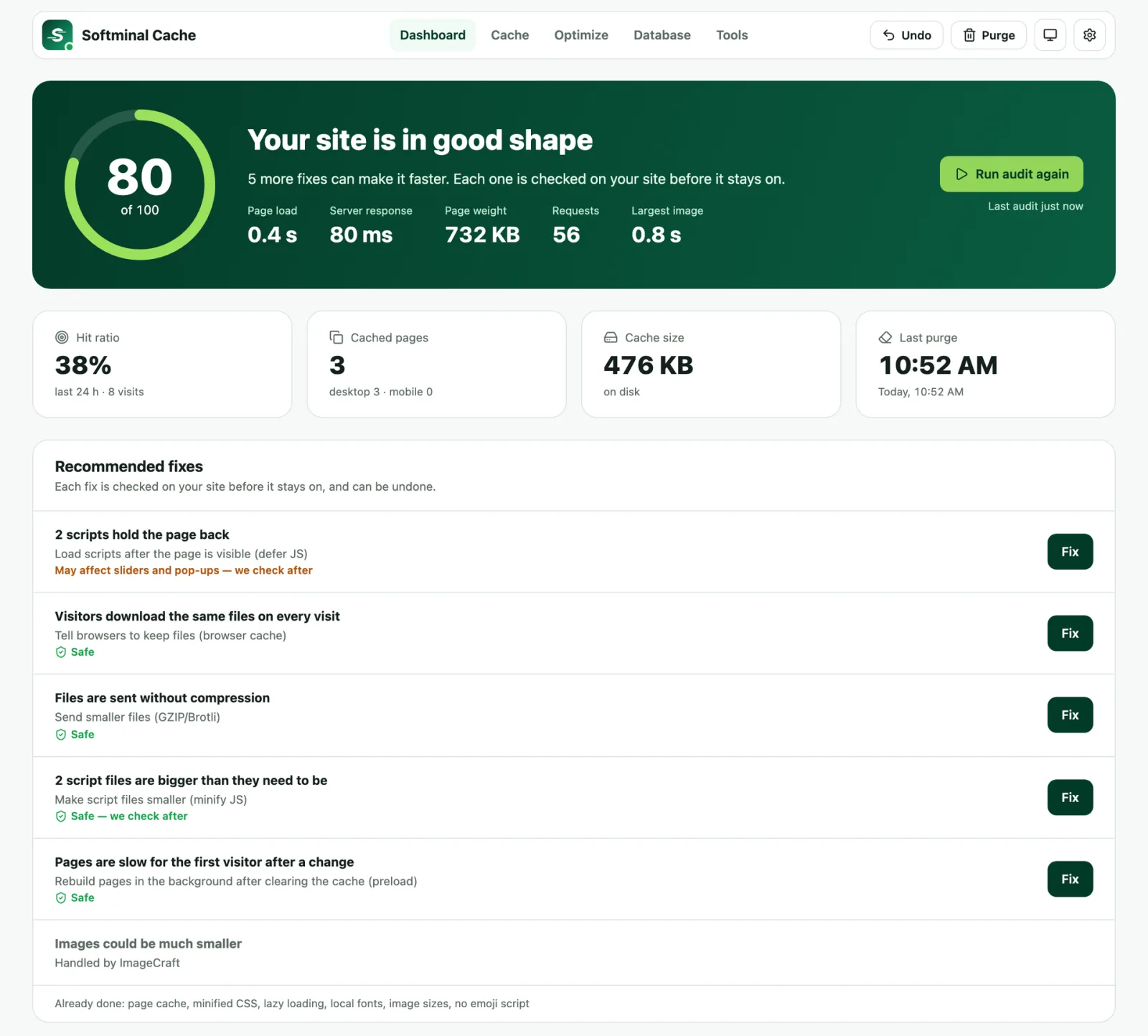Click the shield icon under GZIP/Brotli fix
This screenshot has width=1148, height=1036.
coord(61,735)
